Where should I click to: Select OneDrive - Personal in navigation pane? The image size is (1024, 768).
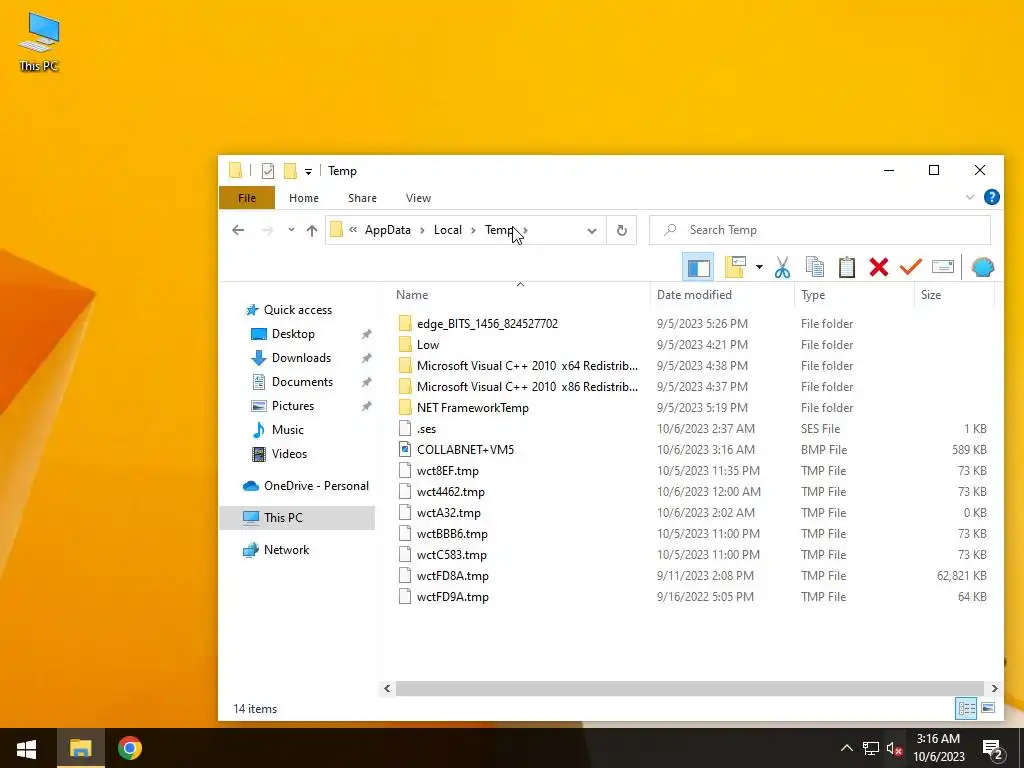(x=316, y=486)
